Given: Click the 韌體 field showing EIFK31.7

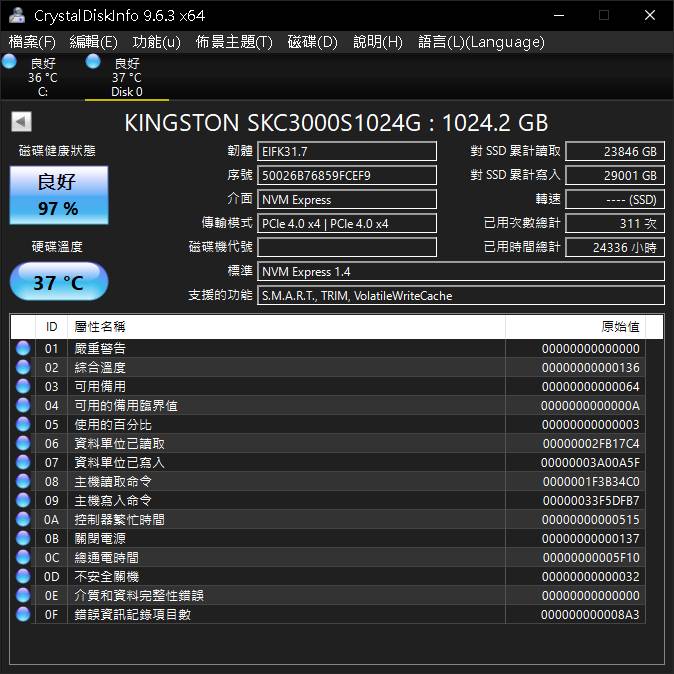Looking at the screenshot, I should pyautogui.click(x=347, y=151).
